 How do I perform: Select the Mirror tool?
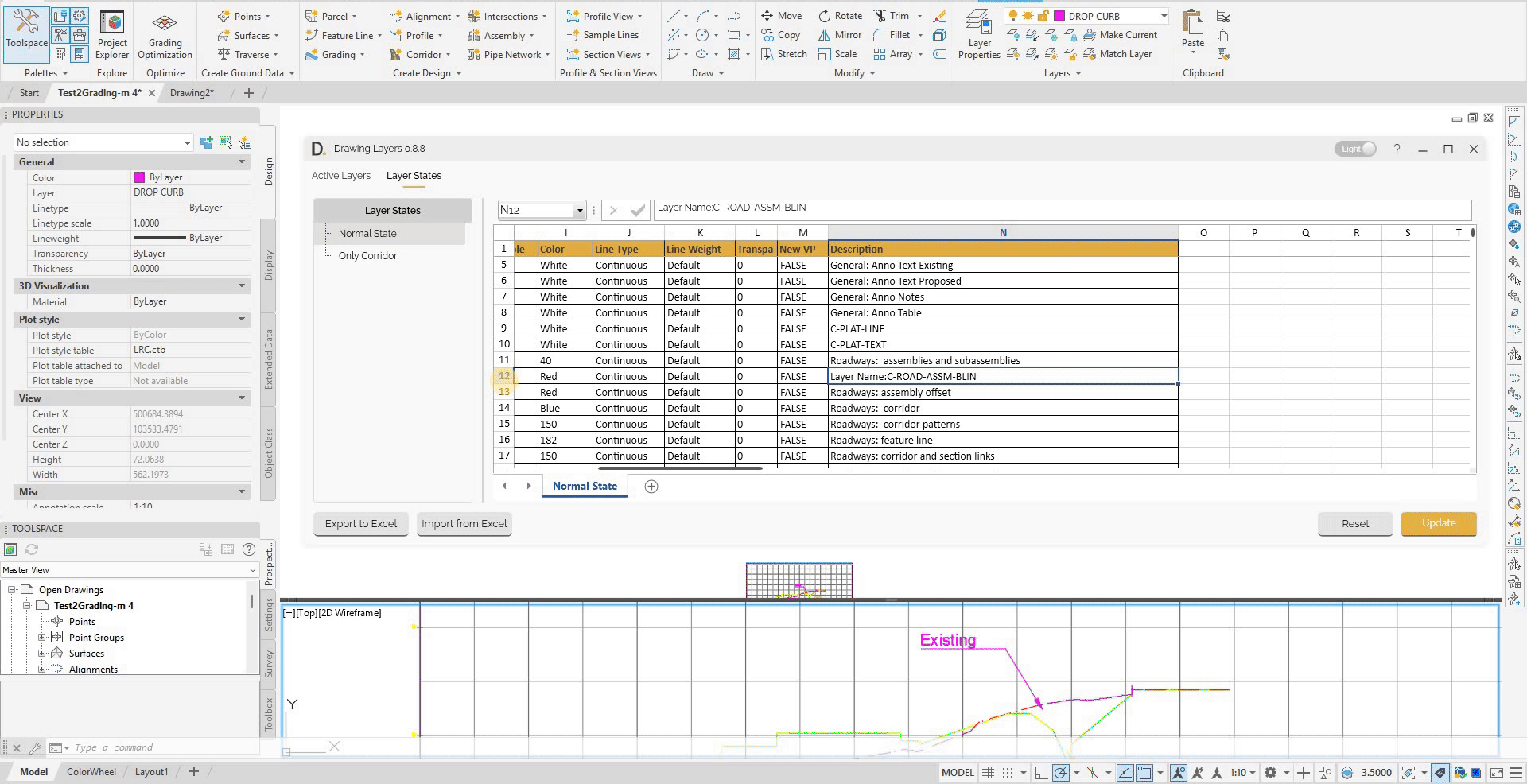pyautogui.click(x=839, y=35)
